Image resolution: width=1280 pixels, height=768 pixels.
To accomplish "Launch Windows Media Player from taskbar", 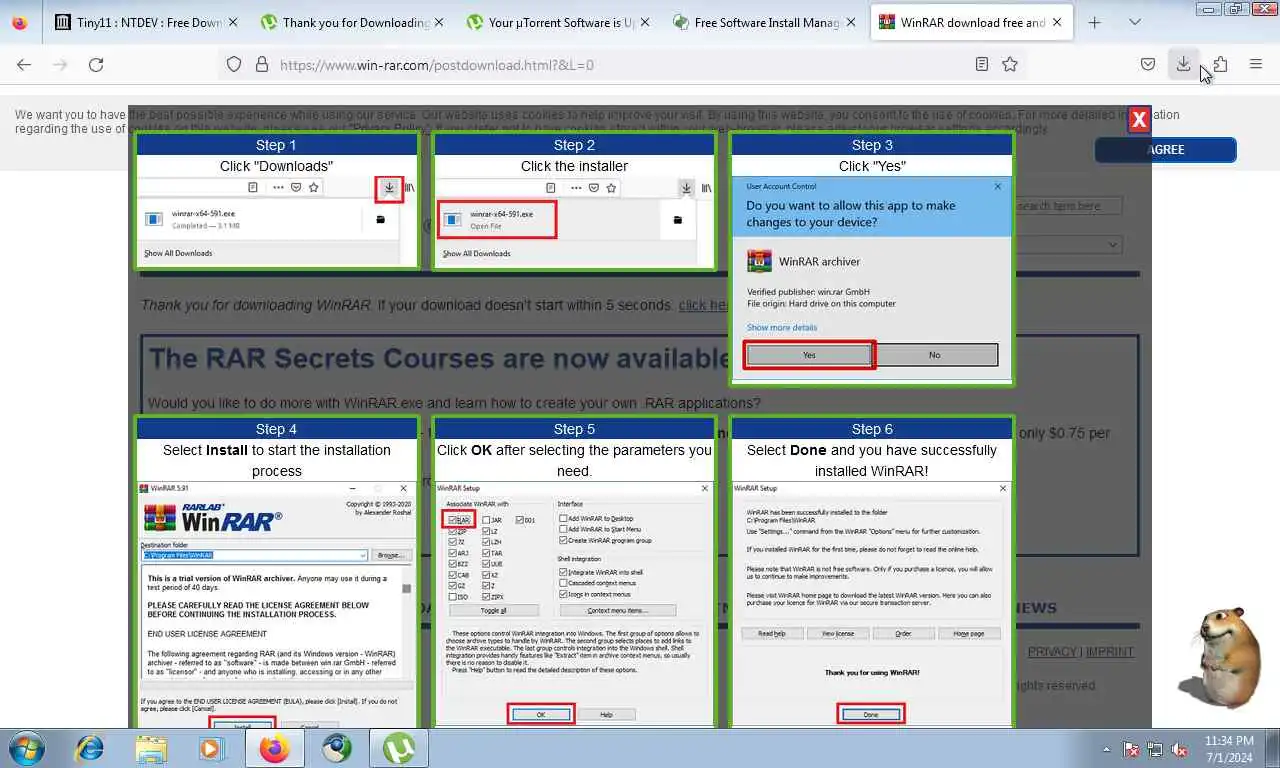I will pos(212,748).
